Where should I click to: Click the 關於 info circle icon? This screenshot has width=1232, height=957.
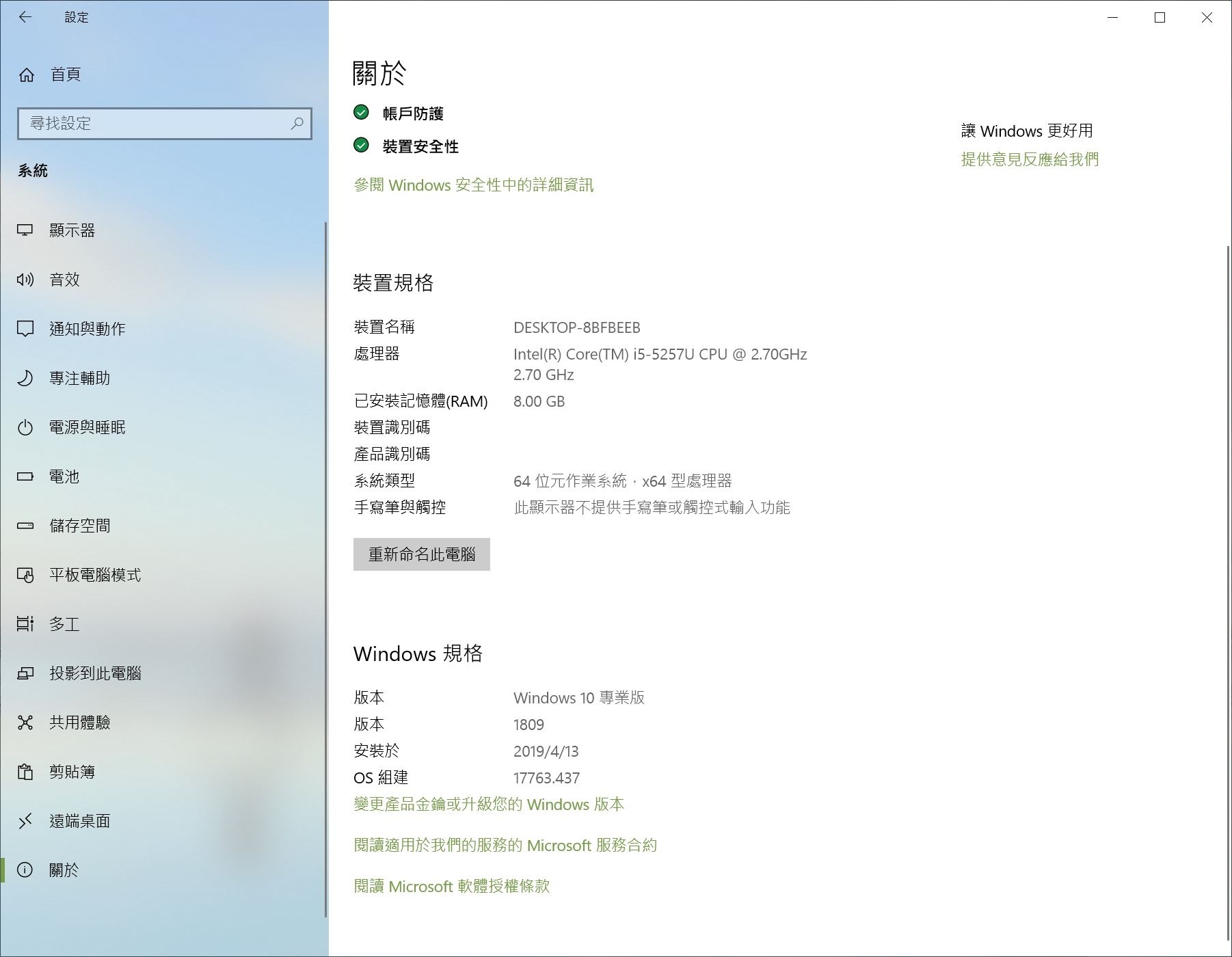click(x=25, y=870)
